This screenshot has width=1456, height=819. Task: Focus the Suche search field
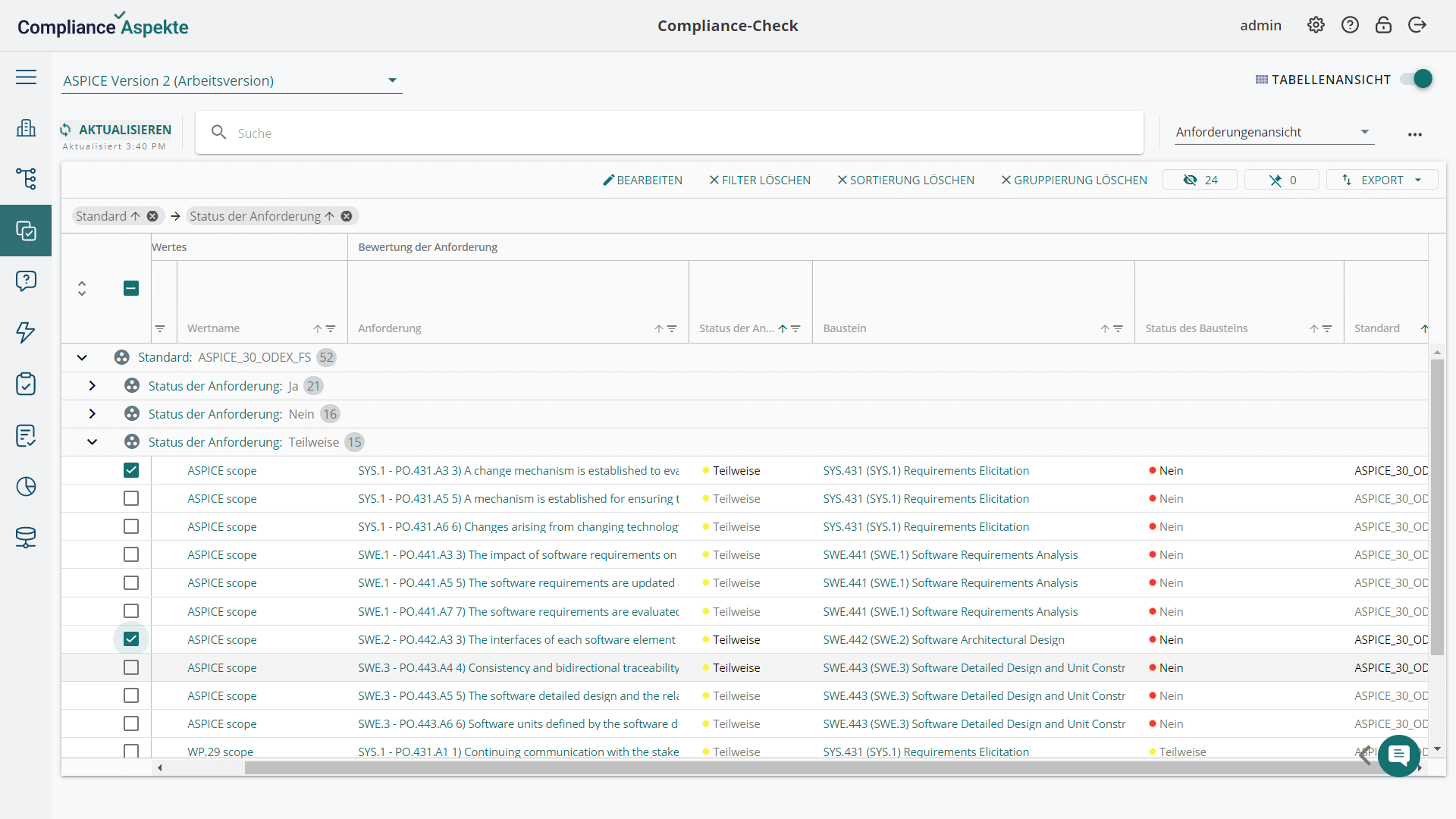670,133
